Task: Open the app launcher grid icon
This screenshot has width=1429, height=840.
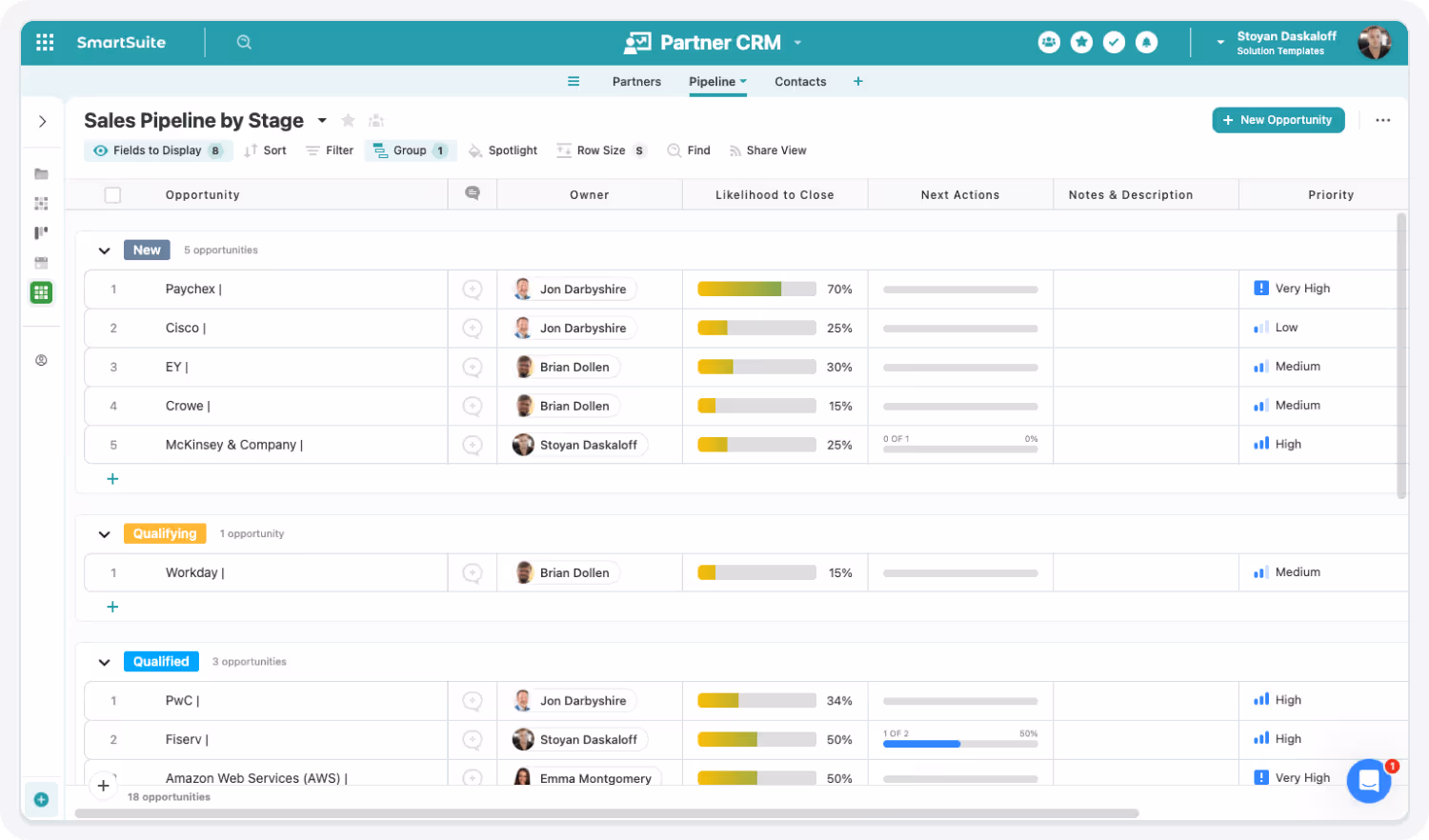Action: coord(45,42)
